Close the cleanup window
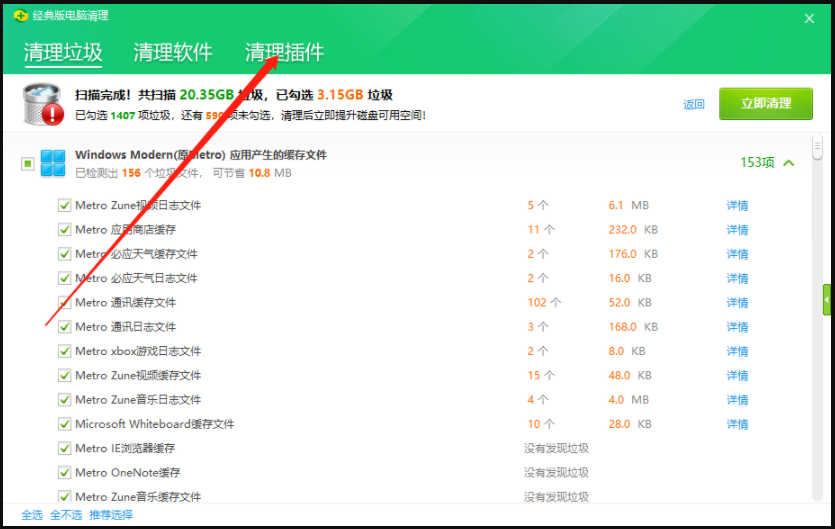835x529 pixels. [809, 18]
